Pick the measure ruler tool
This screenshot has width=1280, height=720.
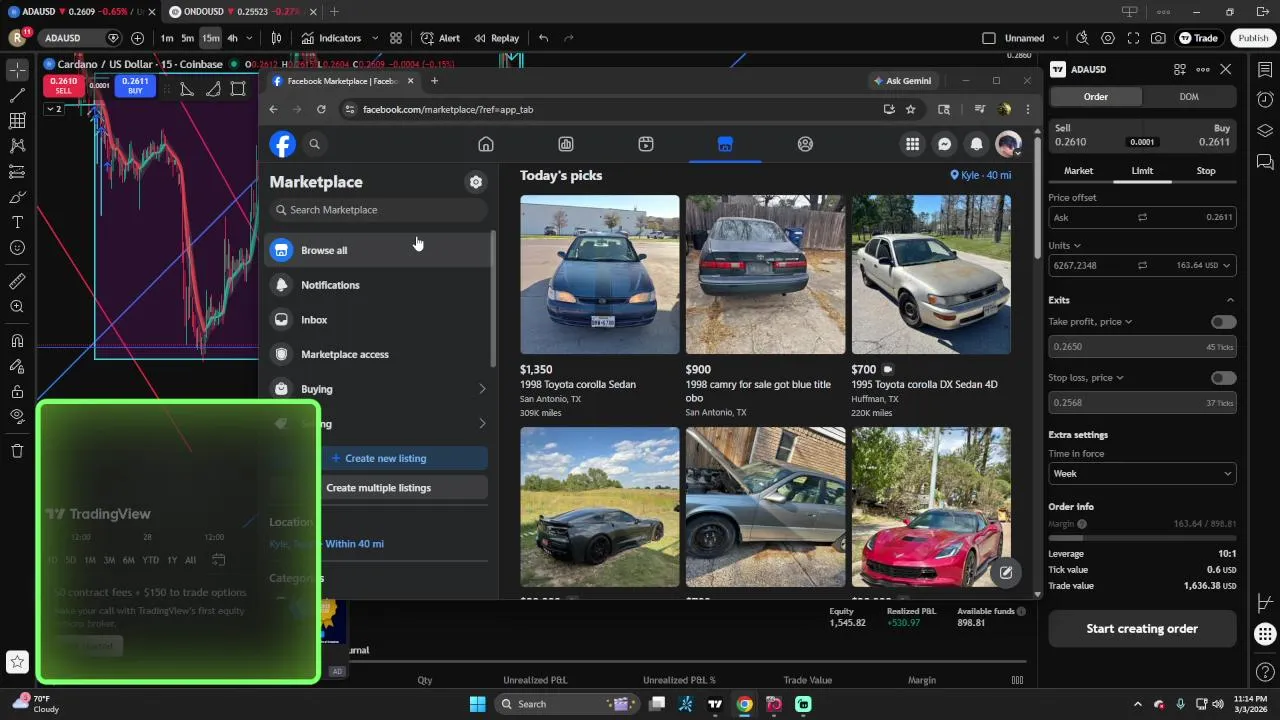click(17, 281)
